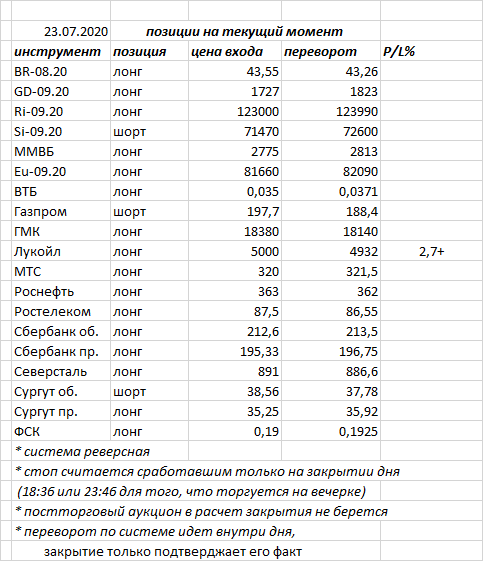
Task: Select the Сбербанк об. instrument cell
Action: tap(61, 332)
